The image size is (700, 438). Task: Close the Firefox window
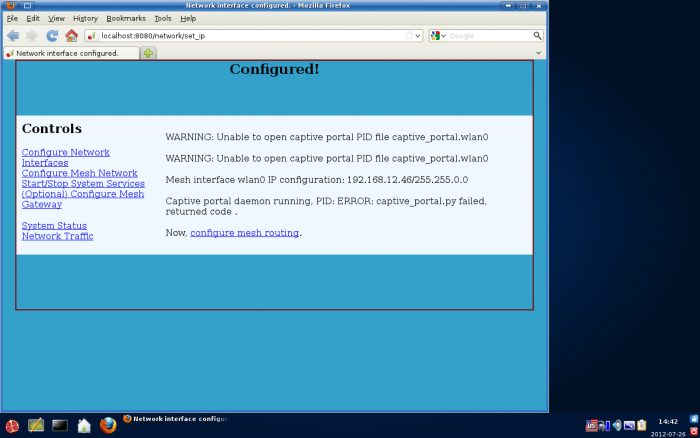pos(539,5)
